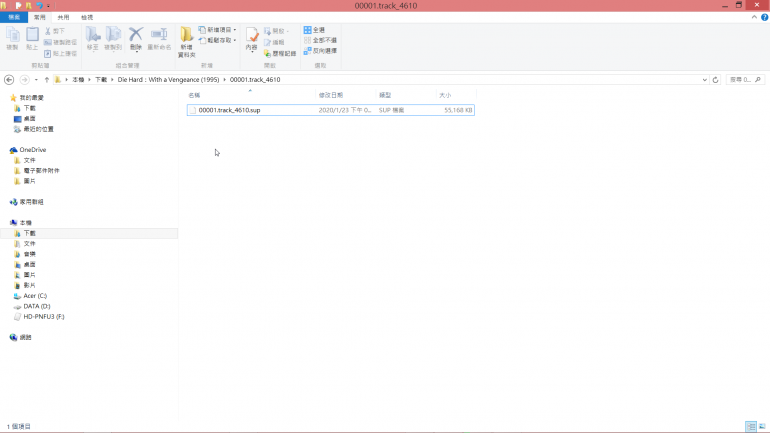This screenshot has width=770, height=433.
Task: Click 反向選擇 (Invert selection) in the ribbon
Action: 320,51
